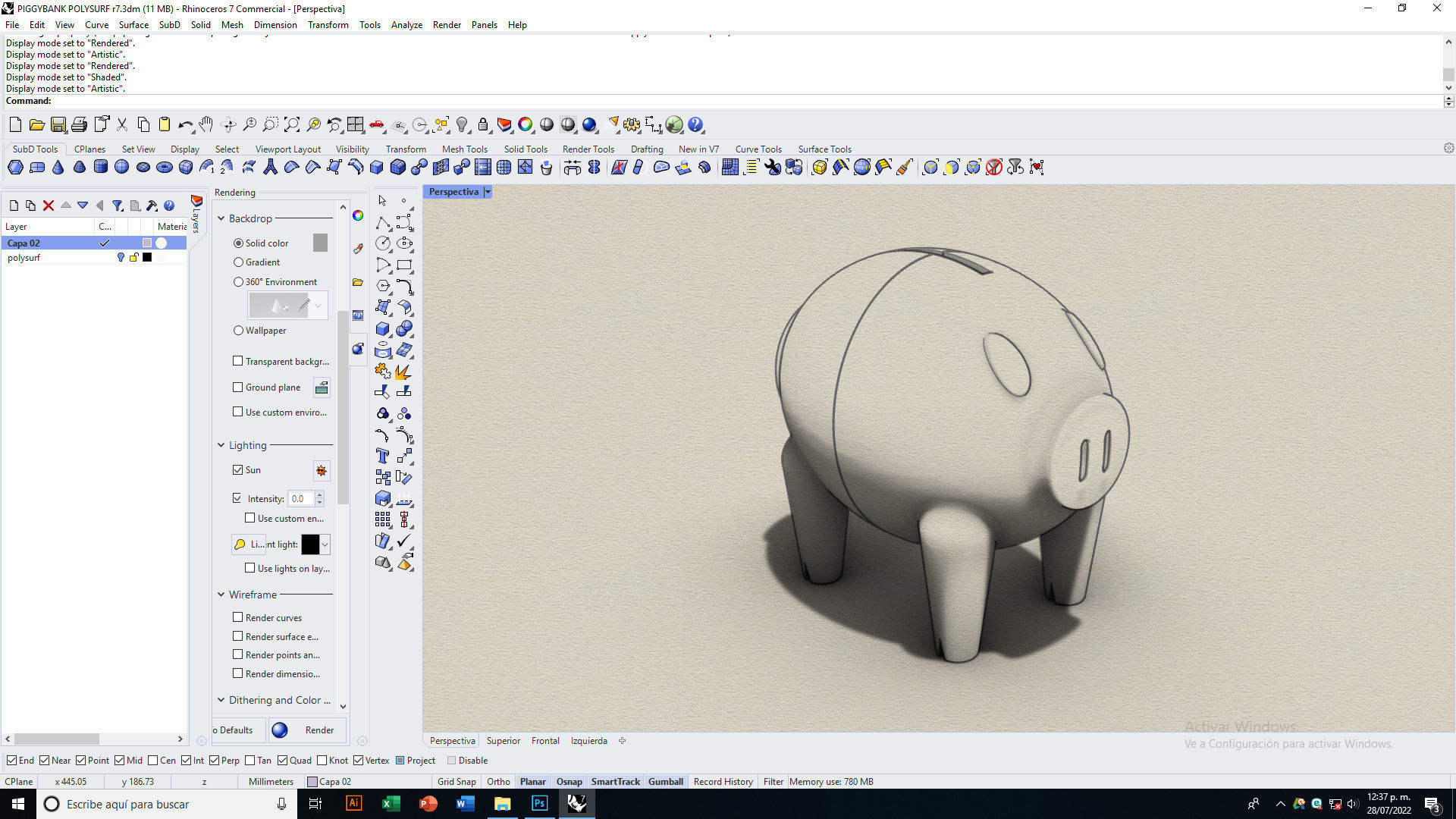
Task: Select 360° Environment backdrop option
Action: tap(238, 282)
